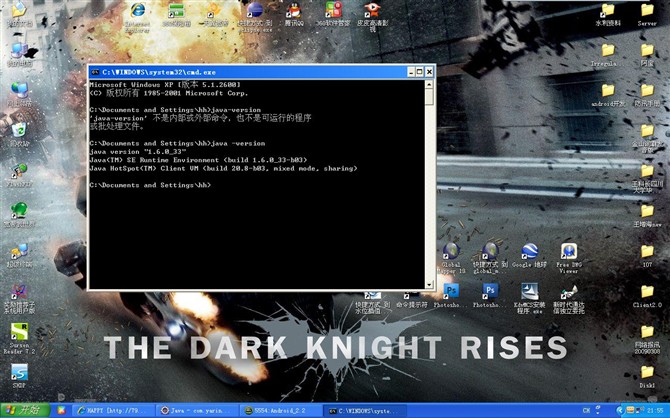This screenshot has width=670, height=418.
Task: Click the 'Java(TM) SE Runtime Environment' line
Action: [198, 160]
